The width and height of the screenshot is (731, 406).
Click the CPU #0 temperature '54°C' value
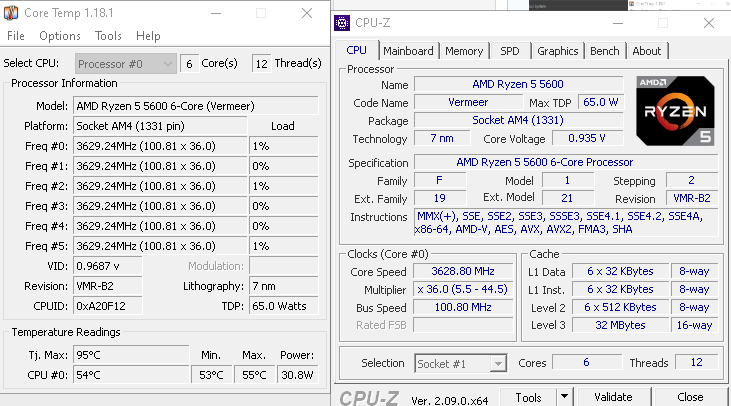tap(131, 375)
